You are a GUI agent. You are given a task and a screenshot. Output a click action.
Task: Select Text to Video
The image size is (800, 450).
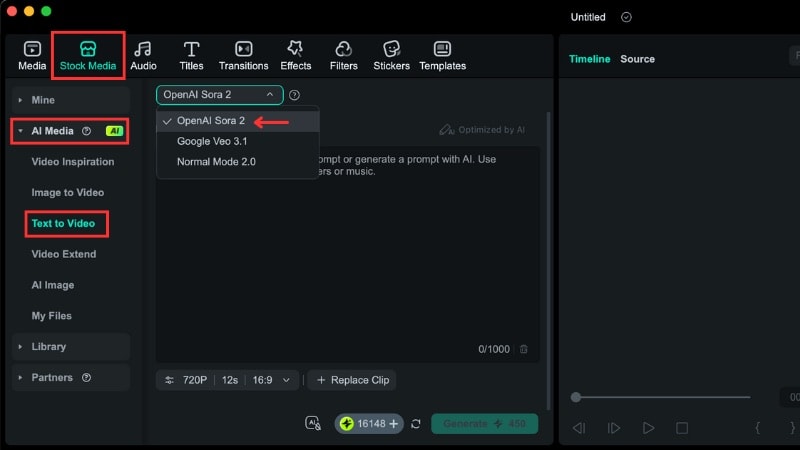point(63,223)
